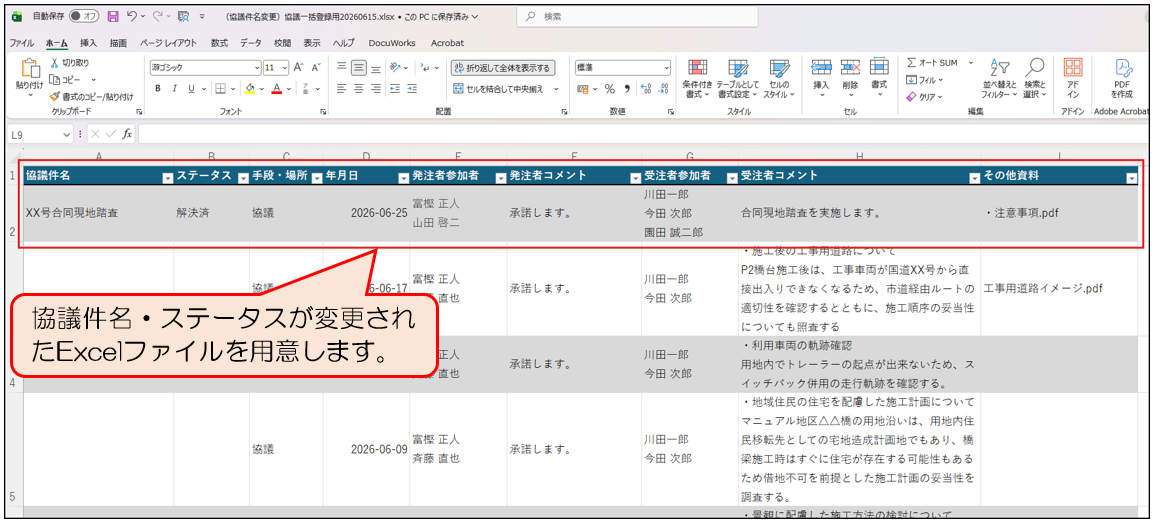
Task: Switch to the ページレイアウト tab
Action: pyautogui.click(x=168, y=43)
